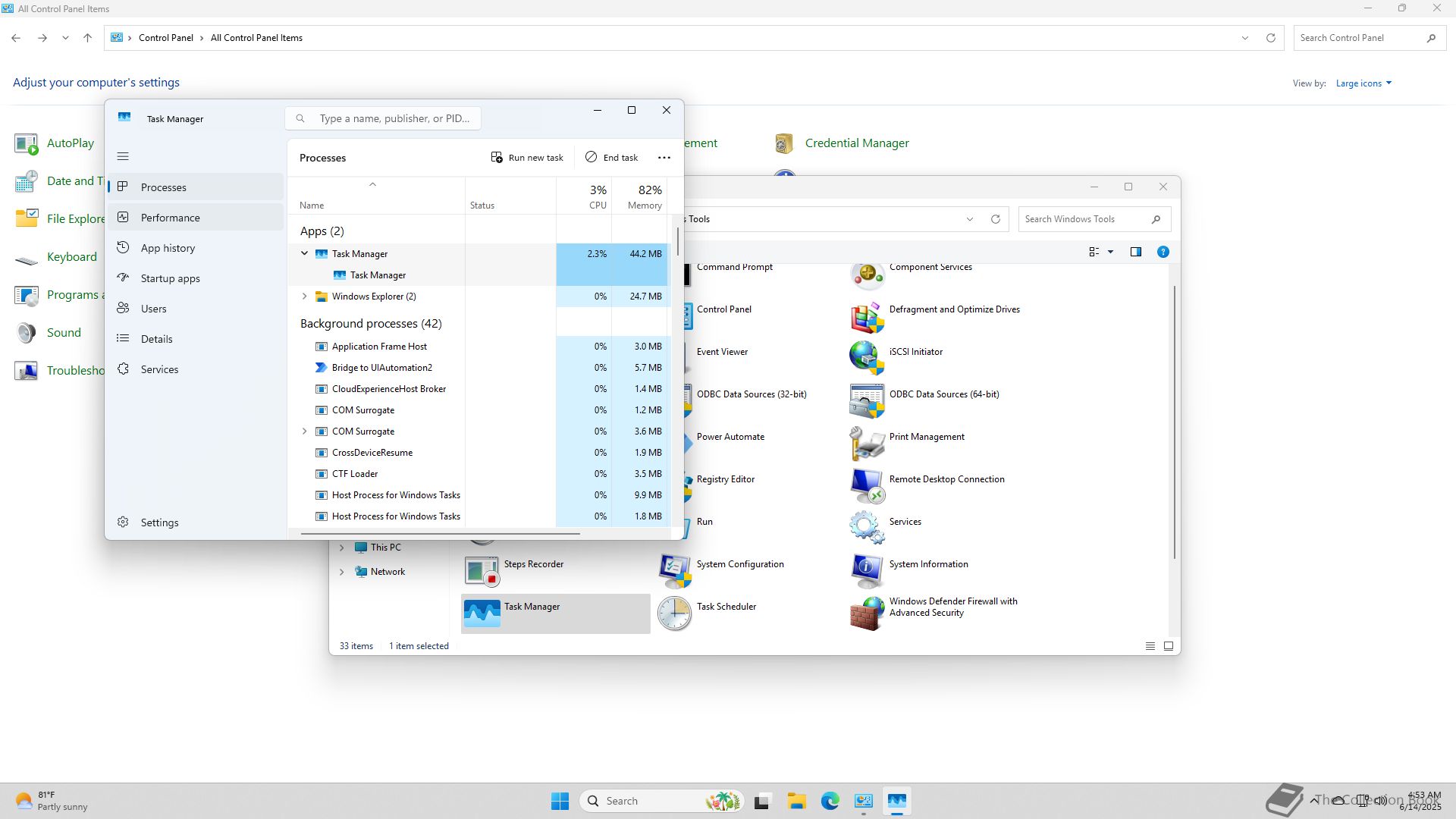Open Credential Manager link
Screen dimensions: 1456x819
[x=856, y=143]
